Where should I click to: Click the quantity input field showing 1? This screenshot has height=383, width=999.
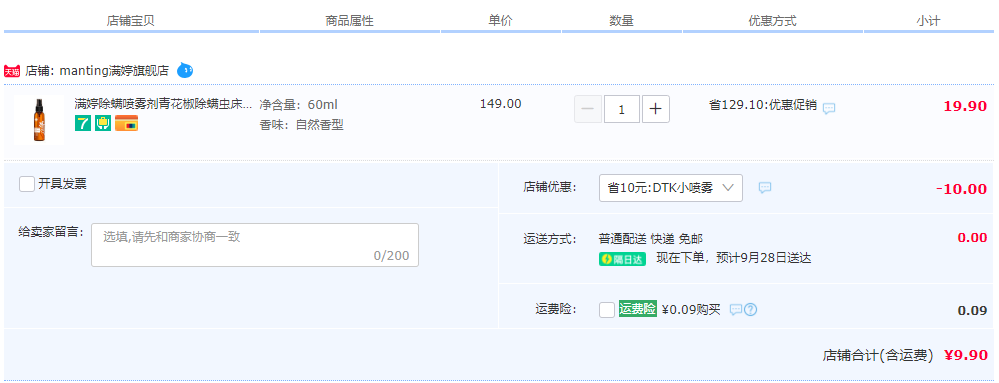pyautogui.click(x=622, y=110)
